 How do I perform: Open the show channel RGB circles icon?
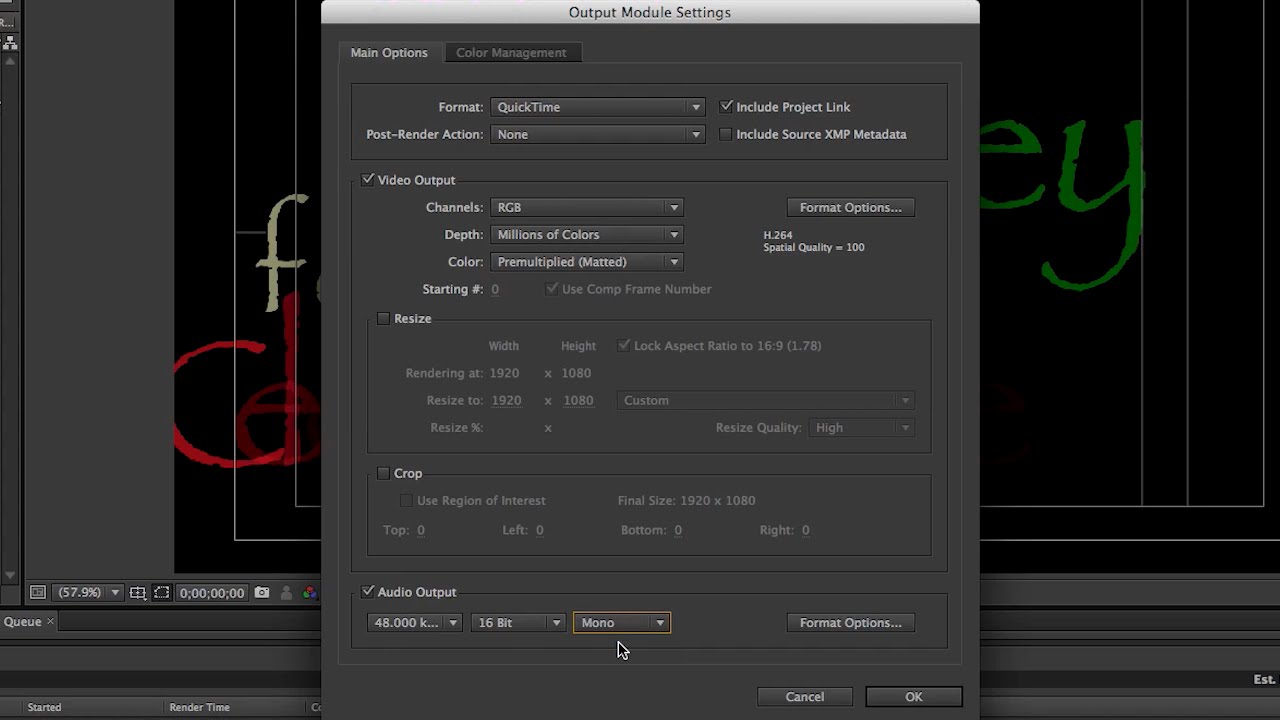[x=310, y=593]
